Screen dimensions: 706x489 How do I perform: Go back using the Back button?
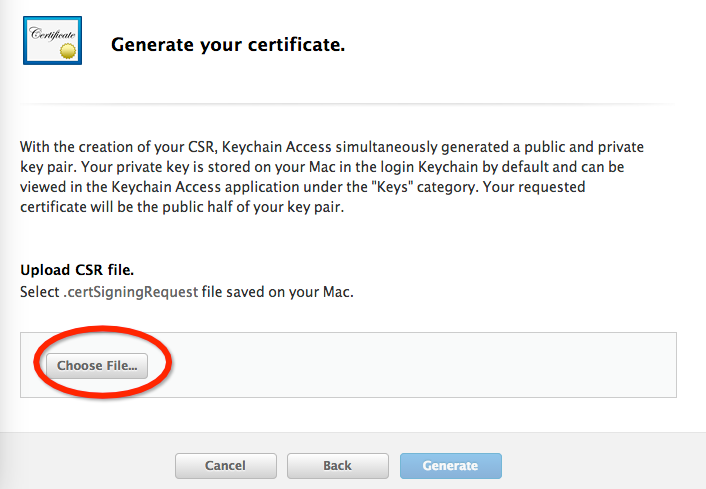(337, 465)
